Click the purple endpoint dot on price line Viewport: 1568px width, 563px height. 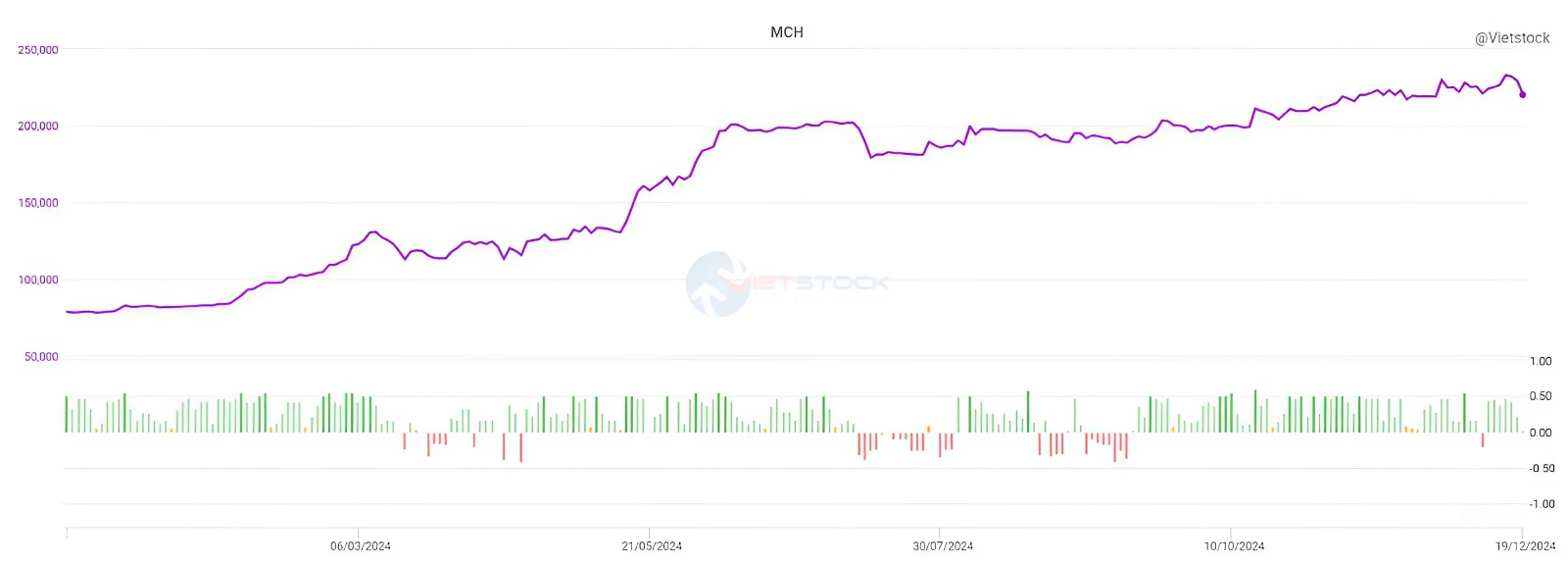[1523, 95]
